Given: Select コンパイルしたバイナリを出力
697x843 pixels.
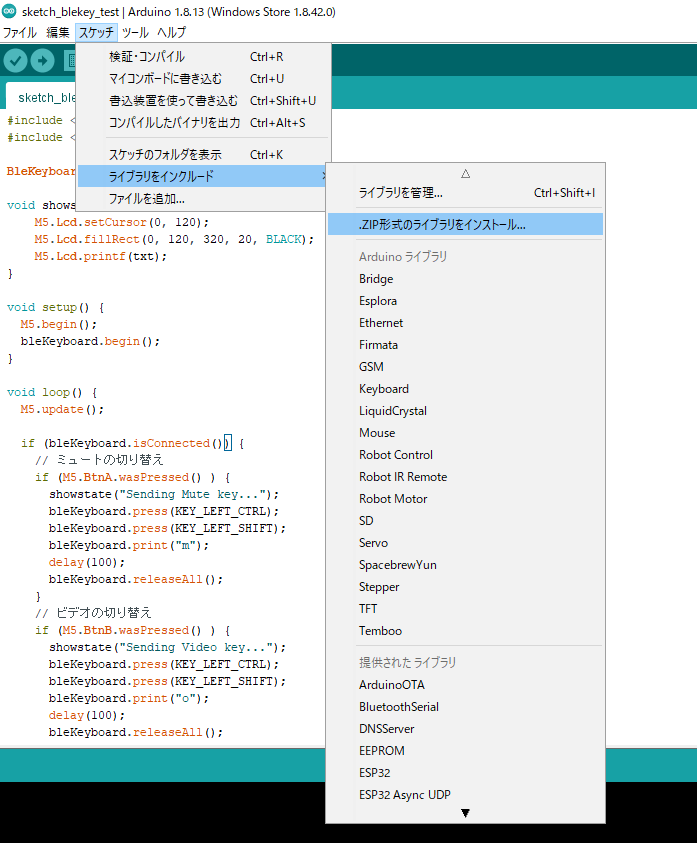Looking at the screenshot, I should tap(203, 123).
